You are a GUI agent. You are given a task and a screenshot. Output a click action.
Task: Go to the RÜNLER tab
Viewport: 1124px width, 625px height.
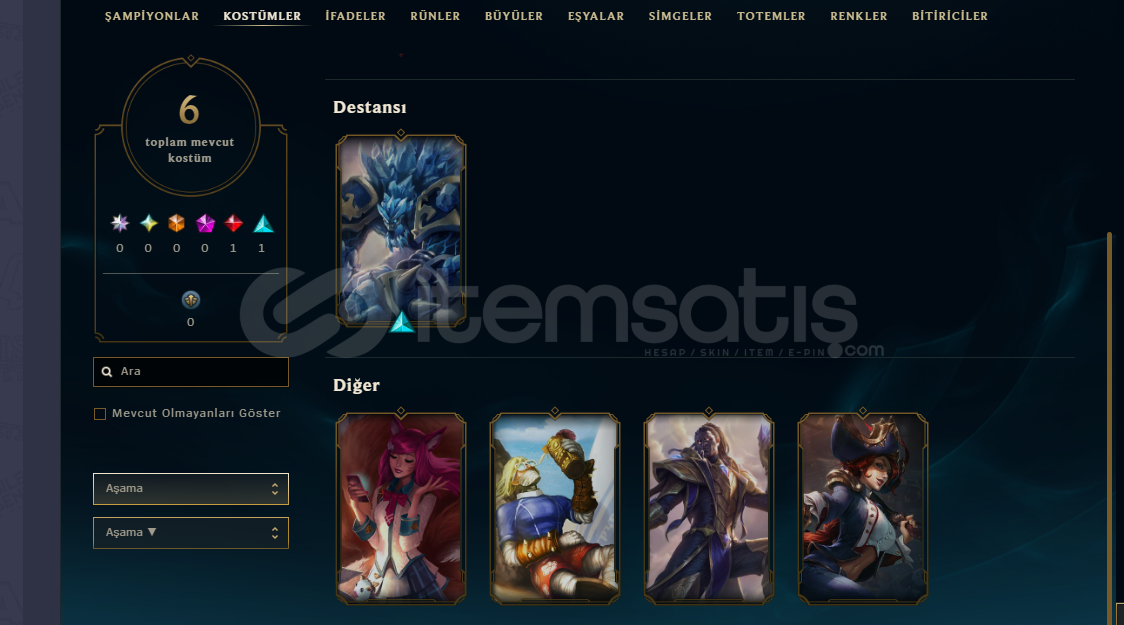pos(435,16)
